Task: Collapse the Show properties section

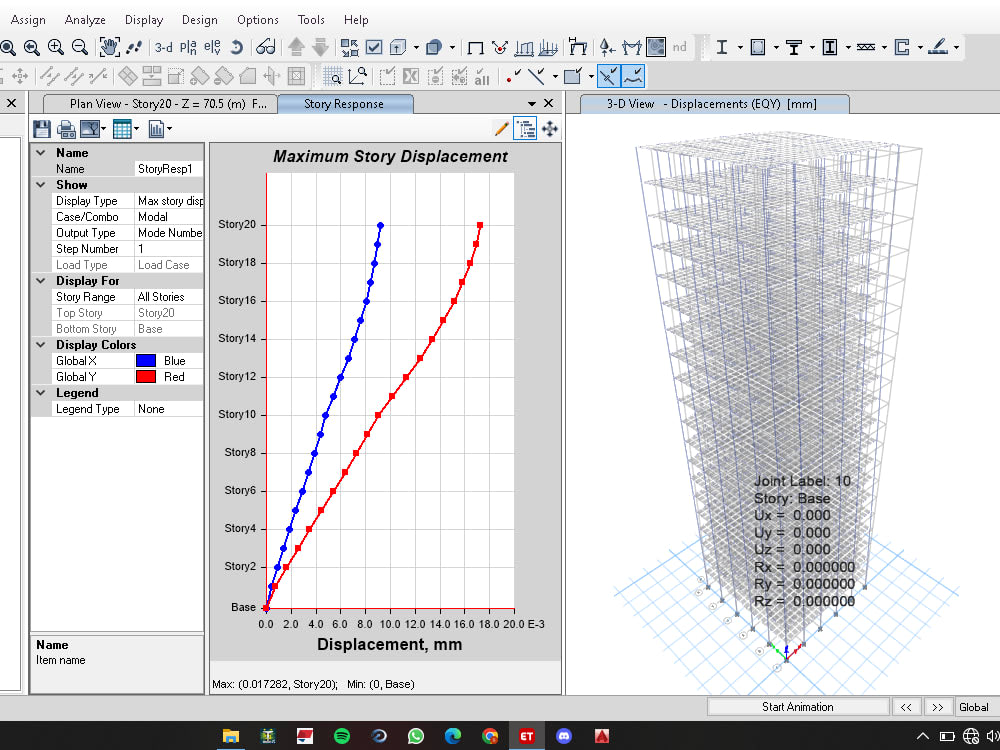Action: click(40, 184)
